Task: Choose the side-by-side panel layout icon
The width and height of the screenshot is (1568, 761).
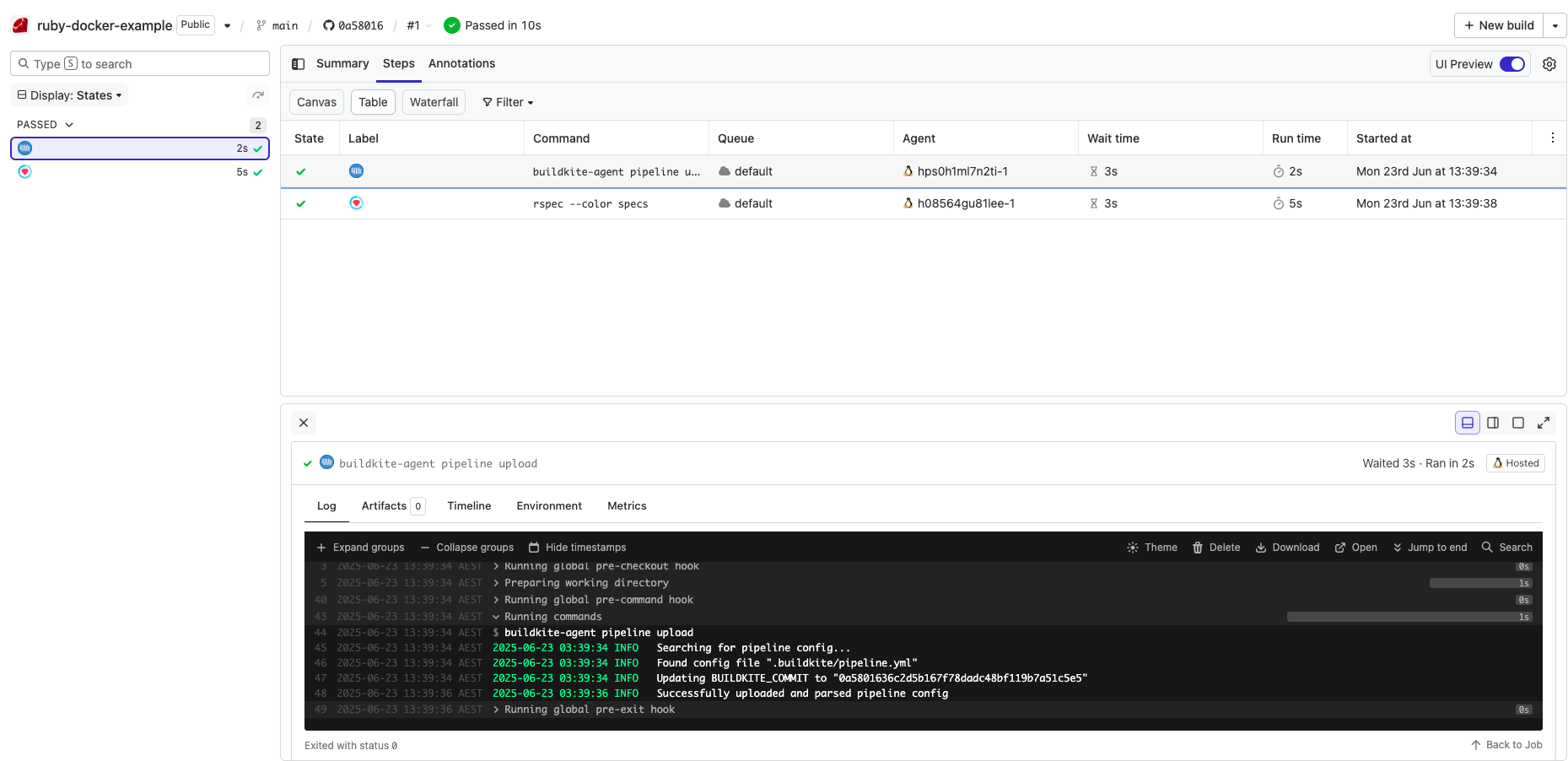Action: [1493, 423]
